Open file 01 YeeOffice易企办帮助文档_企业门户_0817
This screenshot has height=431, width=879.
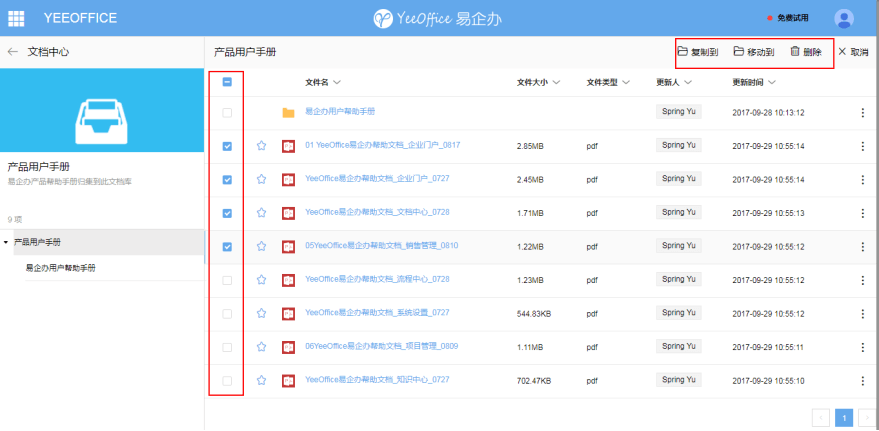[382, 145]
